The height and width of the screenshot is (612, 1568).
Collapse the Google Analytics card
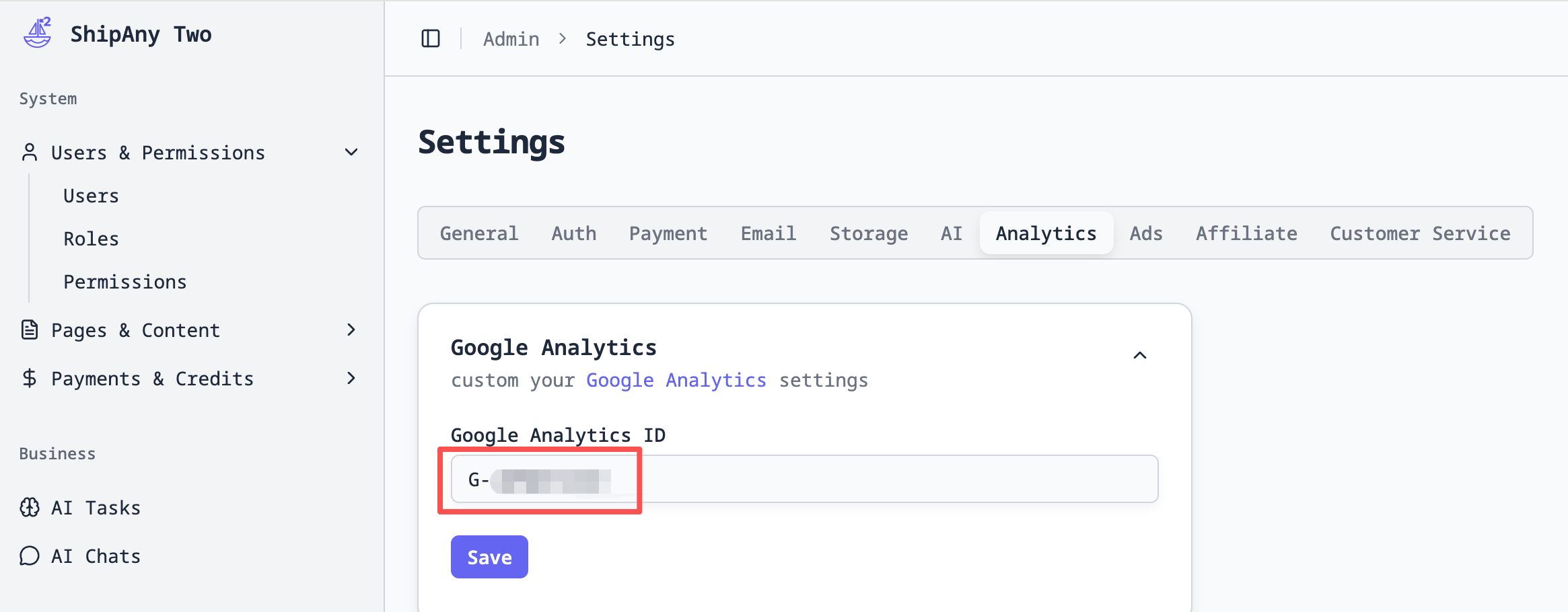[x=1139, y=355]
